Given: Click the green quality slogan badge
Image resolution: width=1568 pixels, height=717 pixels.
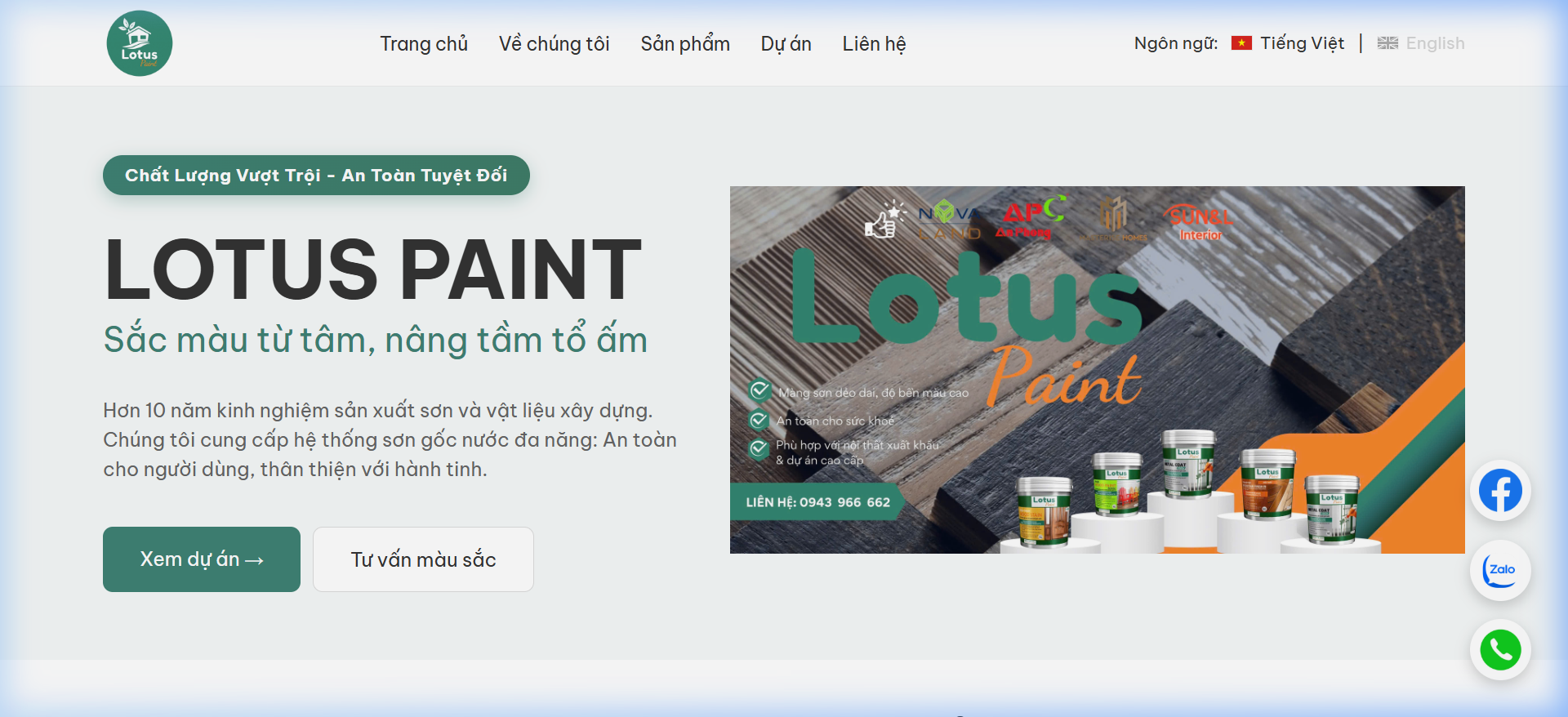Looking at the screenshot, I should coord(316,176).
